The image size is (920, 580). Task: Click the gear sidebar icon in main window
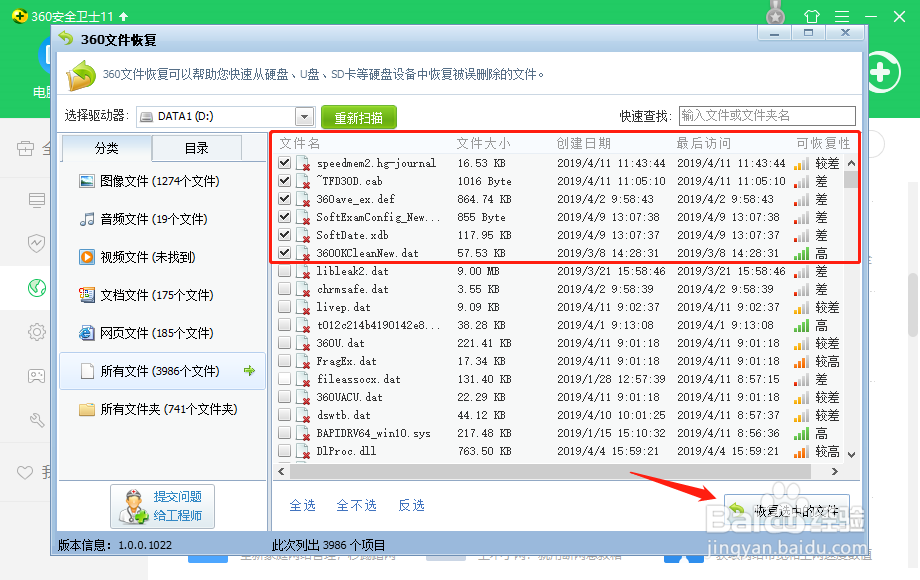(36, 333)
